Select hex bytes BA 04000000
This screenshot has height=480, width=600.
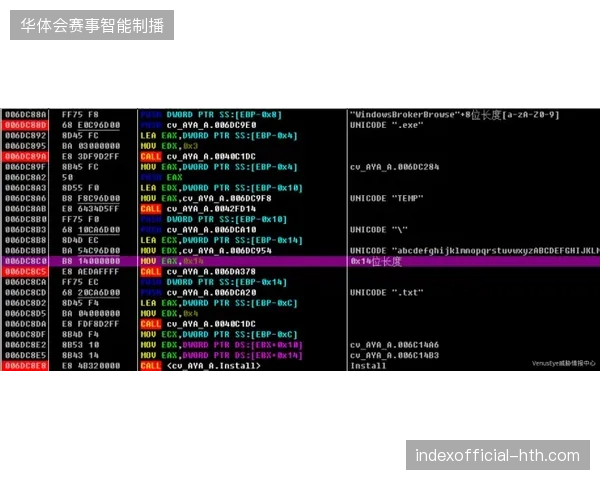coord(91,313)
